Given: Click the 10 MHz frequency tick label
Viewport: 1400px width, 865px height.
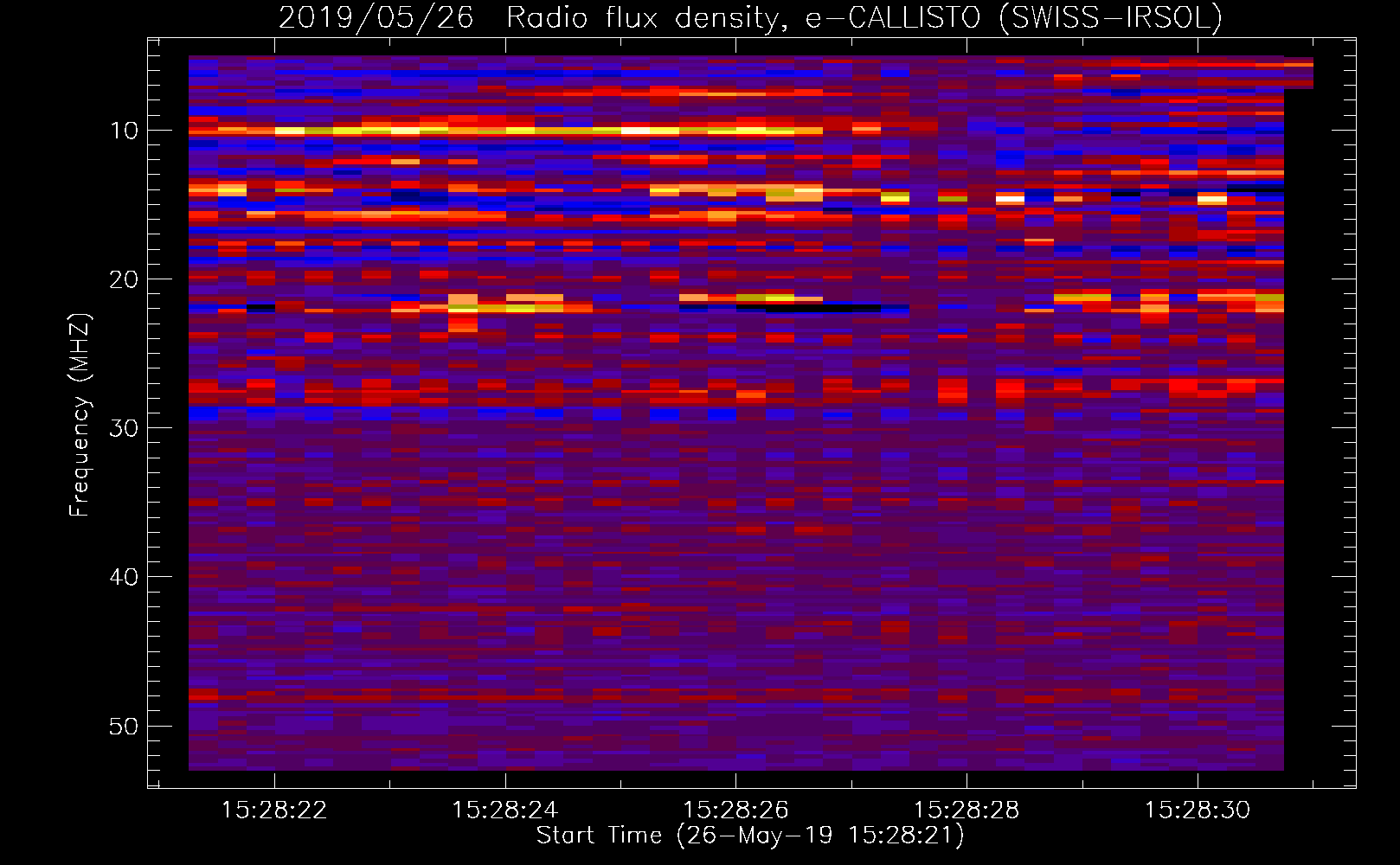Looking at the screenshot, I should [x=124, y=131].
